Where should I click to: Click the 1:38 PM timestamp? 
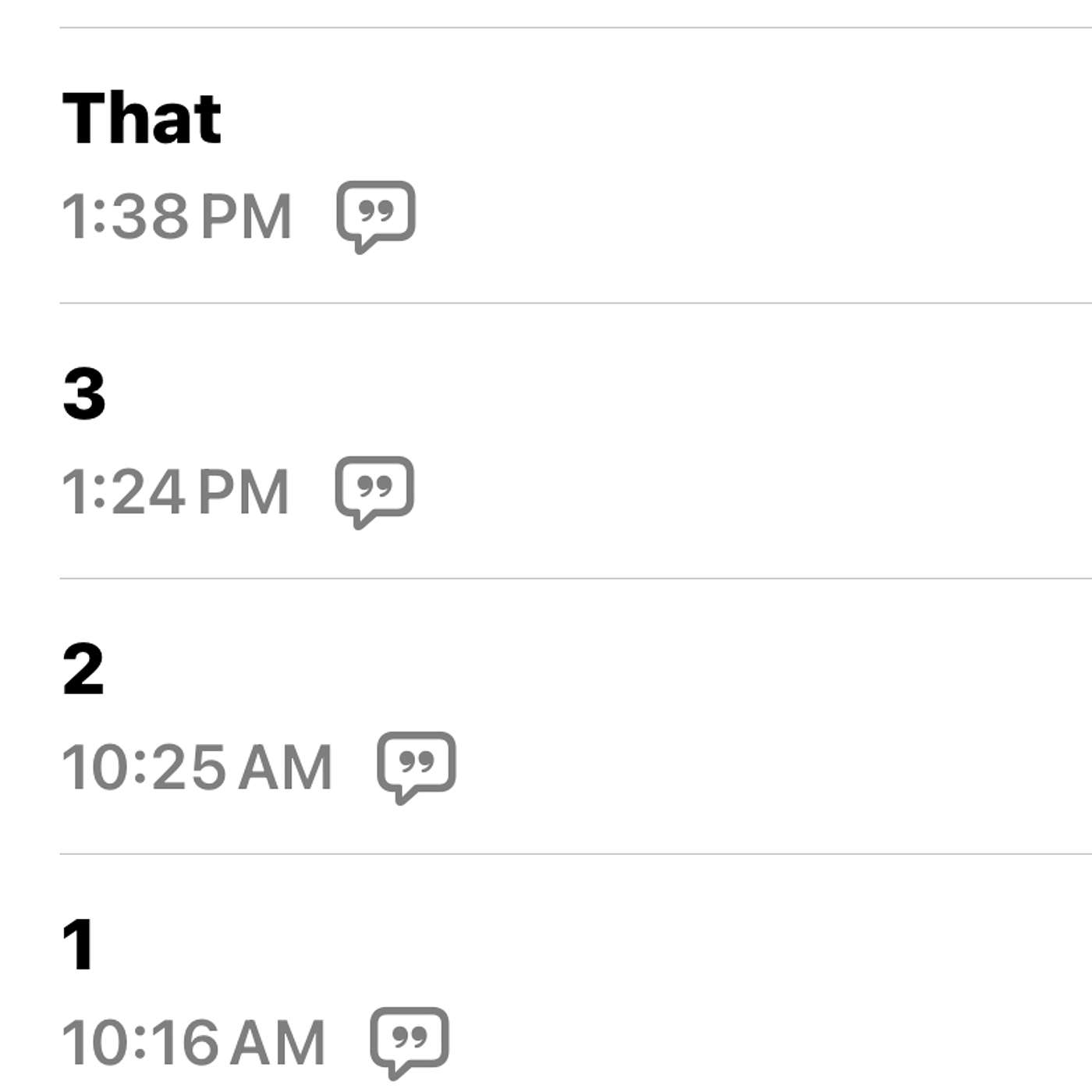tap(177, 216)
